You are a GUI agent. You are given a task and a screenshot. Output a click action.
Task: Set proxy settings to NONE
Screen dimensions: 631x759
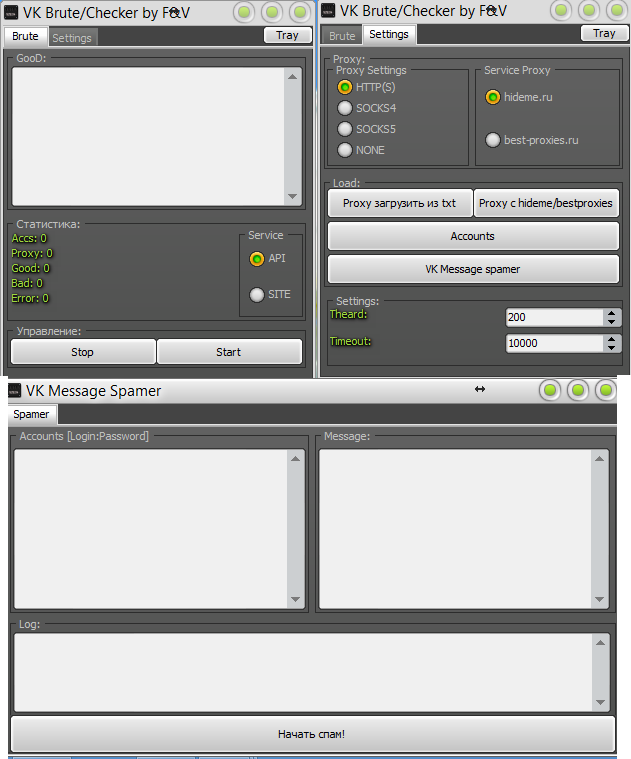(x=345, y=150)
